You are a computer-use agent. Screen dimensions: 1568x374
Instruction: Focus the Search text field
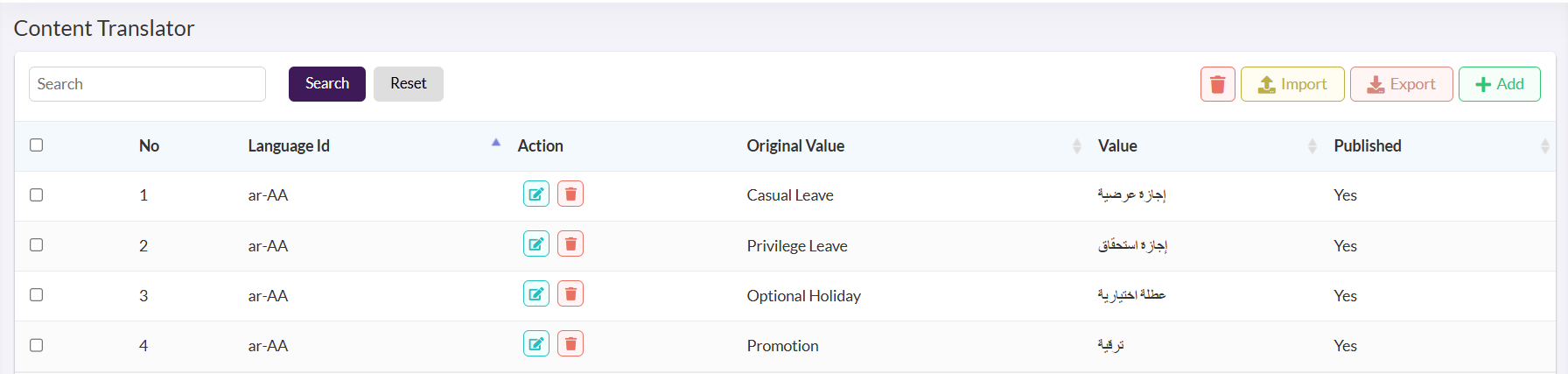point(147,84)
